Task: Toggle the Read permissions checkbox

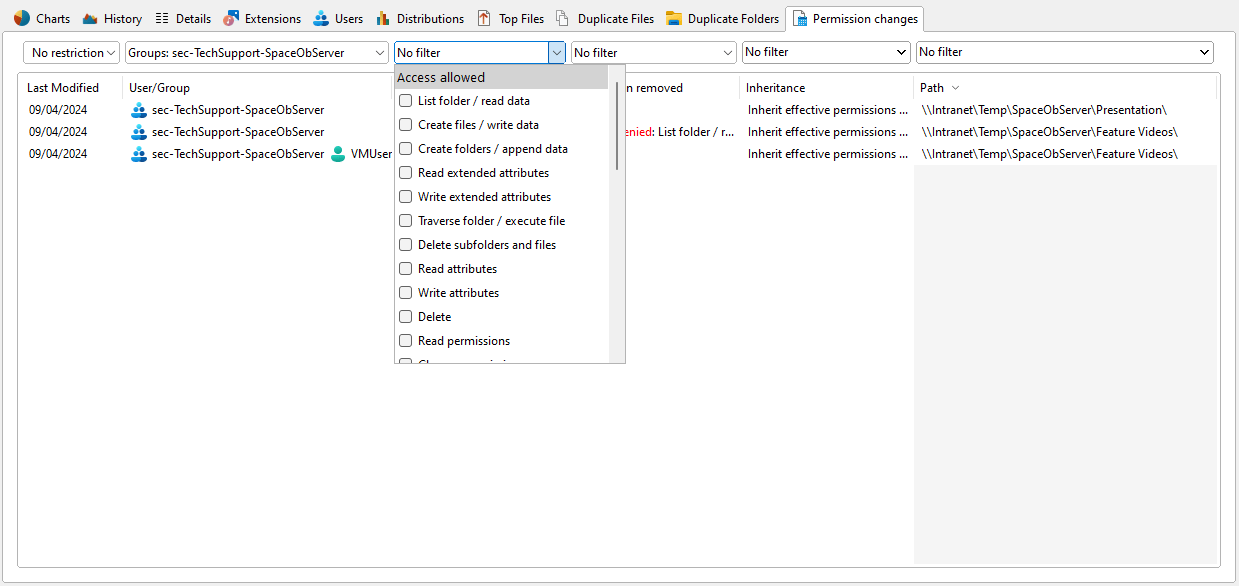Action: (406, 341)
